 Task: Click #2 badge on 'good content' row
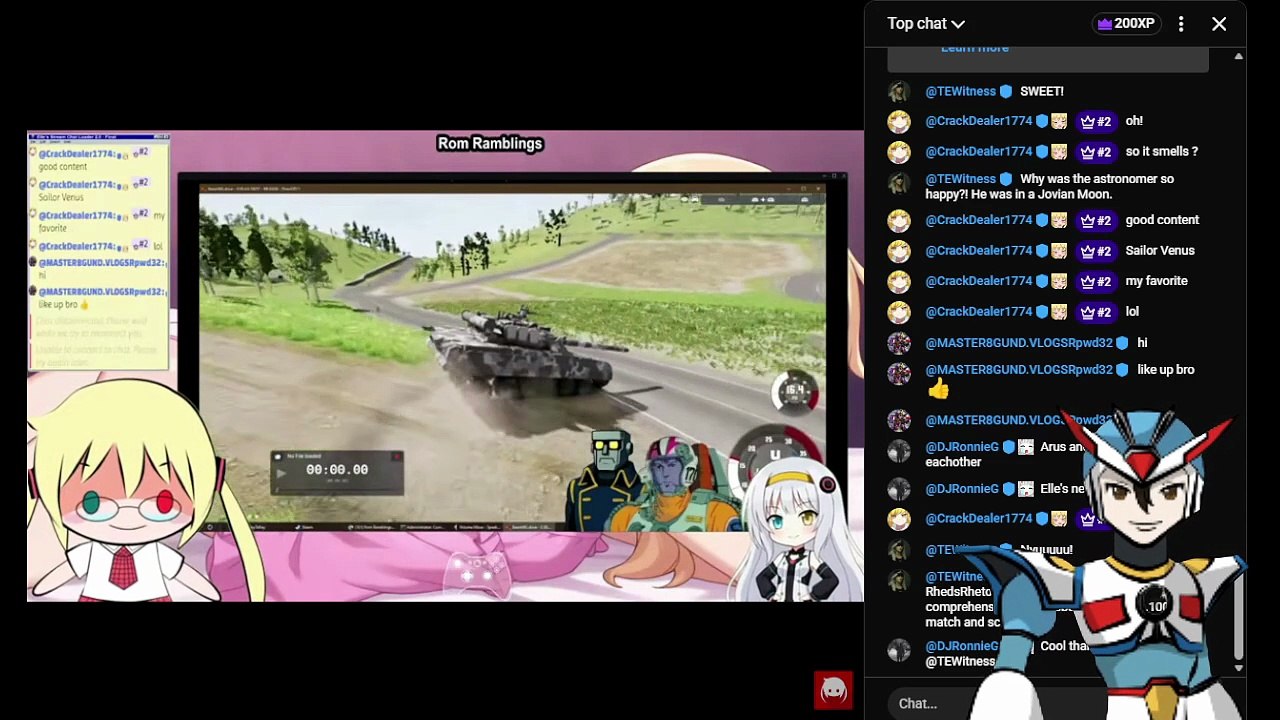click(x=1097, y=220)
